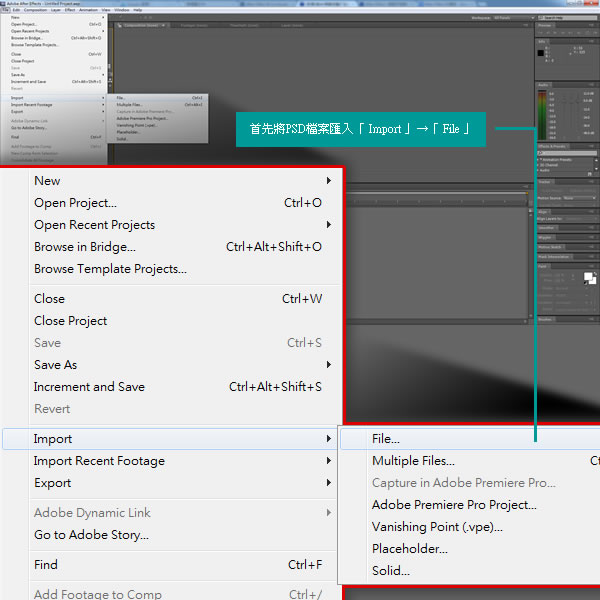600x600 pixels.
Task: Open the Edit menu in the menu bar
Action: click(16, 10)
